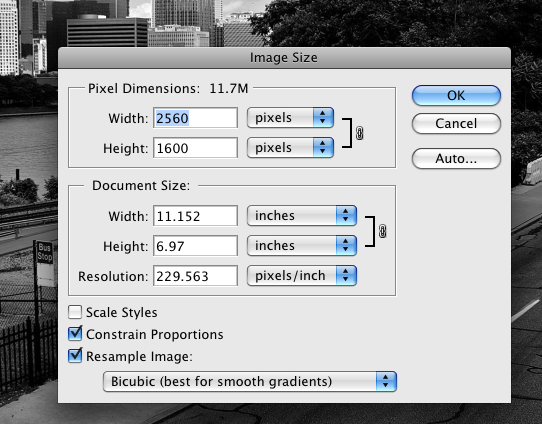
Task: Click the document size chain link icon
Action: point(382,231)
